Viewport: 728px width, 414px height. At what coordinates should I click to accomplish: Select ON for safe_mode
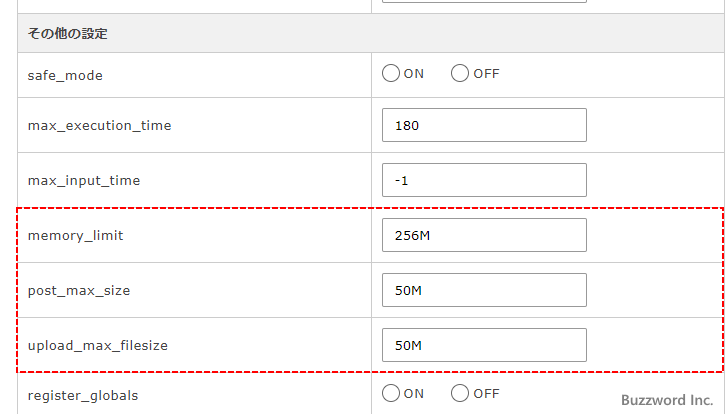(391, 73)
